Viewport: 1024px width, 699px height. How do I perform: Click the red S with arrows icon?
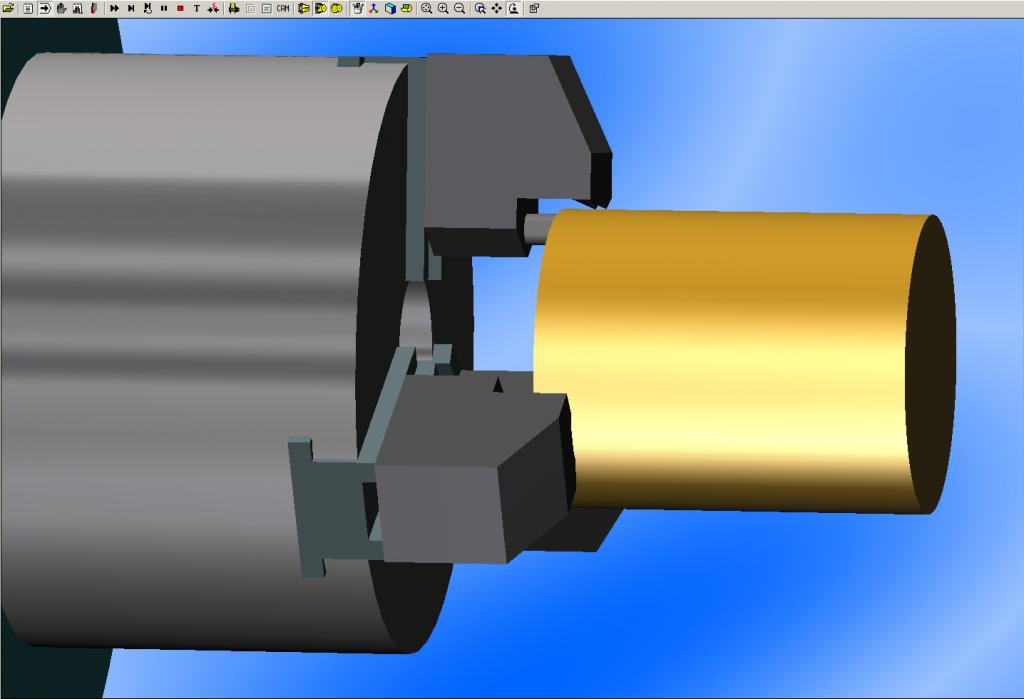click(213, 8)
